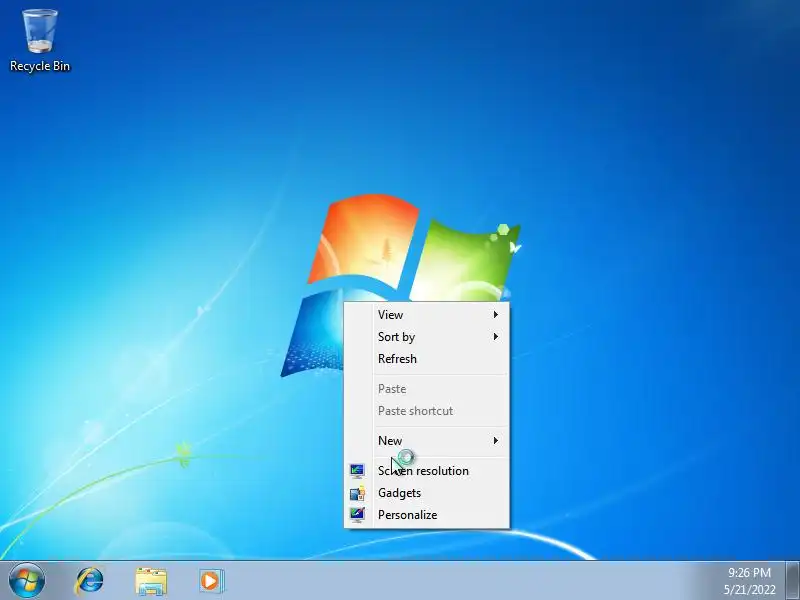Select Screen resolution from the context menu
This screenshot has height=600, width=800.
coord(427,470)
